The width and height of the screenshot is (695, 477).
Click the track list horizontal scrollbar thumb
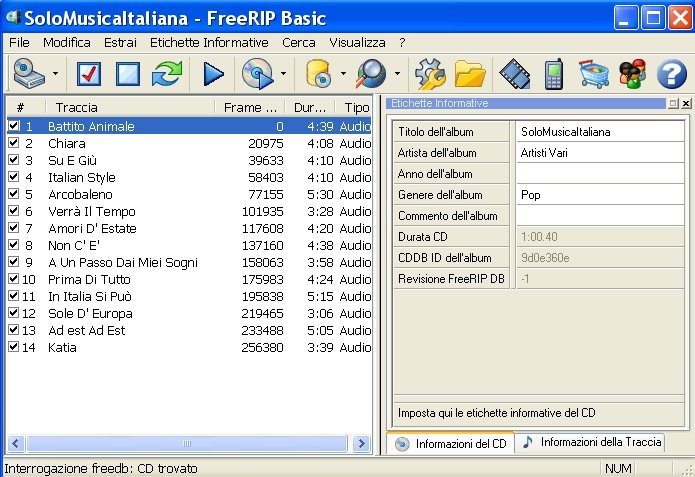click(x=187, y=443)
